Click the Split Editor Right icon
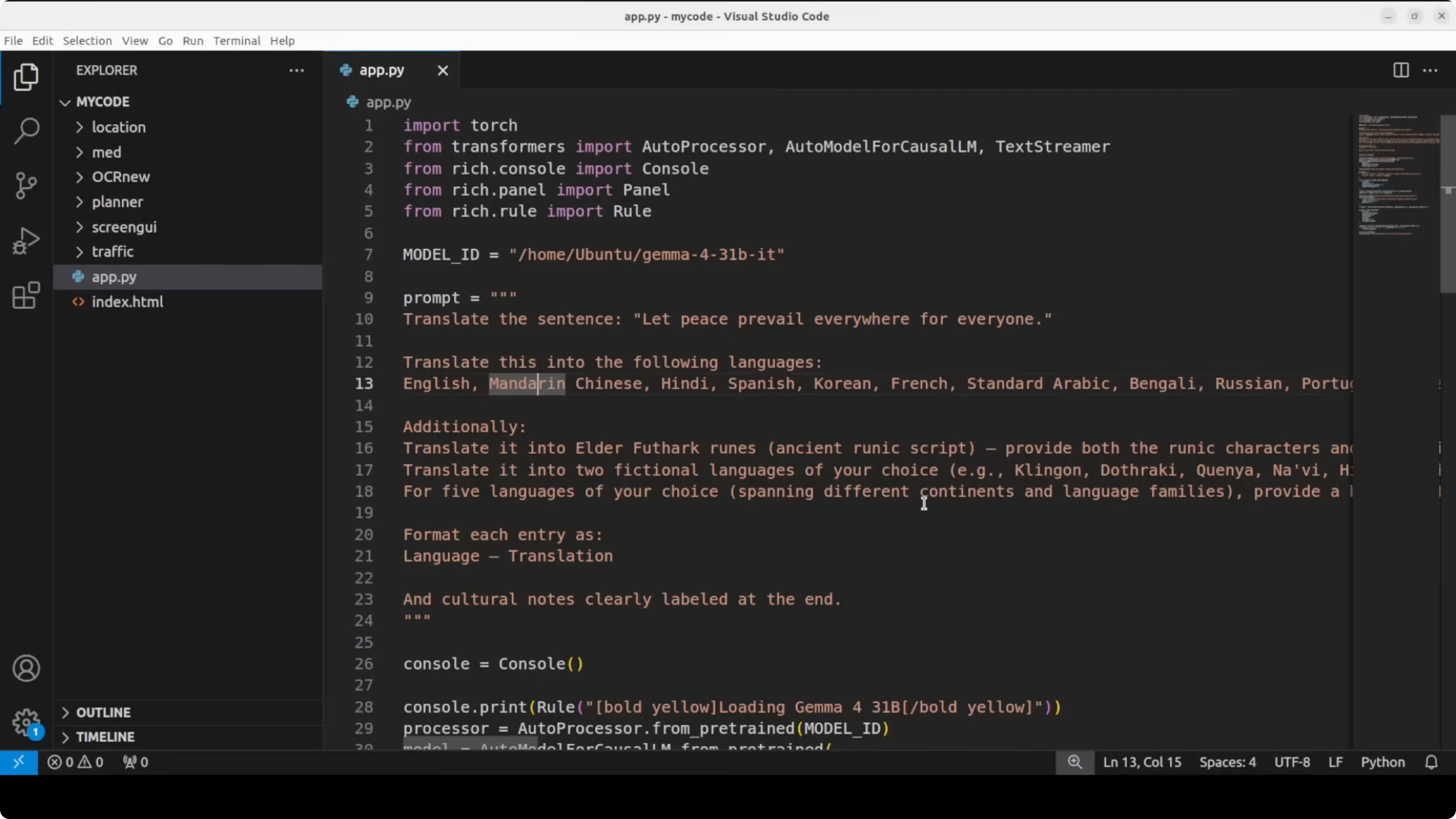Viewport: 1456px width, 819px height. coord(1401,71)
